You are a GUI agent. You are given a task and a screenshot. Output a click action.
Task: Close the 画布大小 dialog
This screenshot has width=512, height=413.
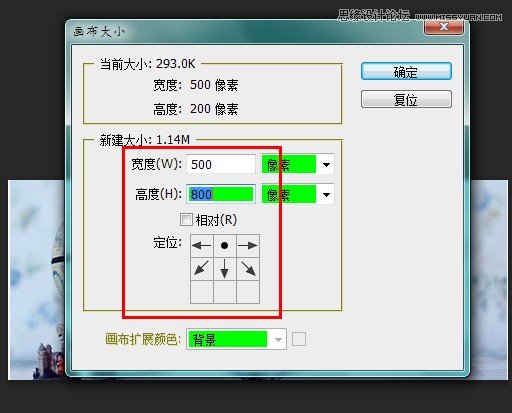coord(444,27)
